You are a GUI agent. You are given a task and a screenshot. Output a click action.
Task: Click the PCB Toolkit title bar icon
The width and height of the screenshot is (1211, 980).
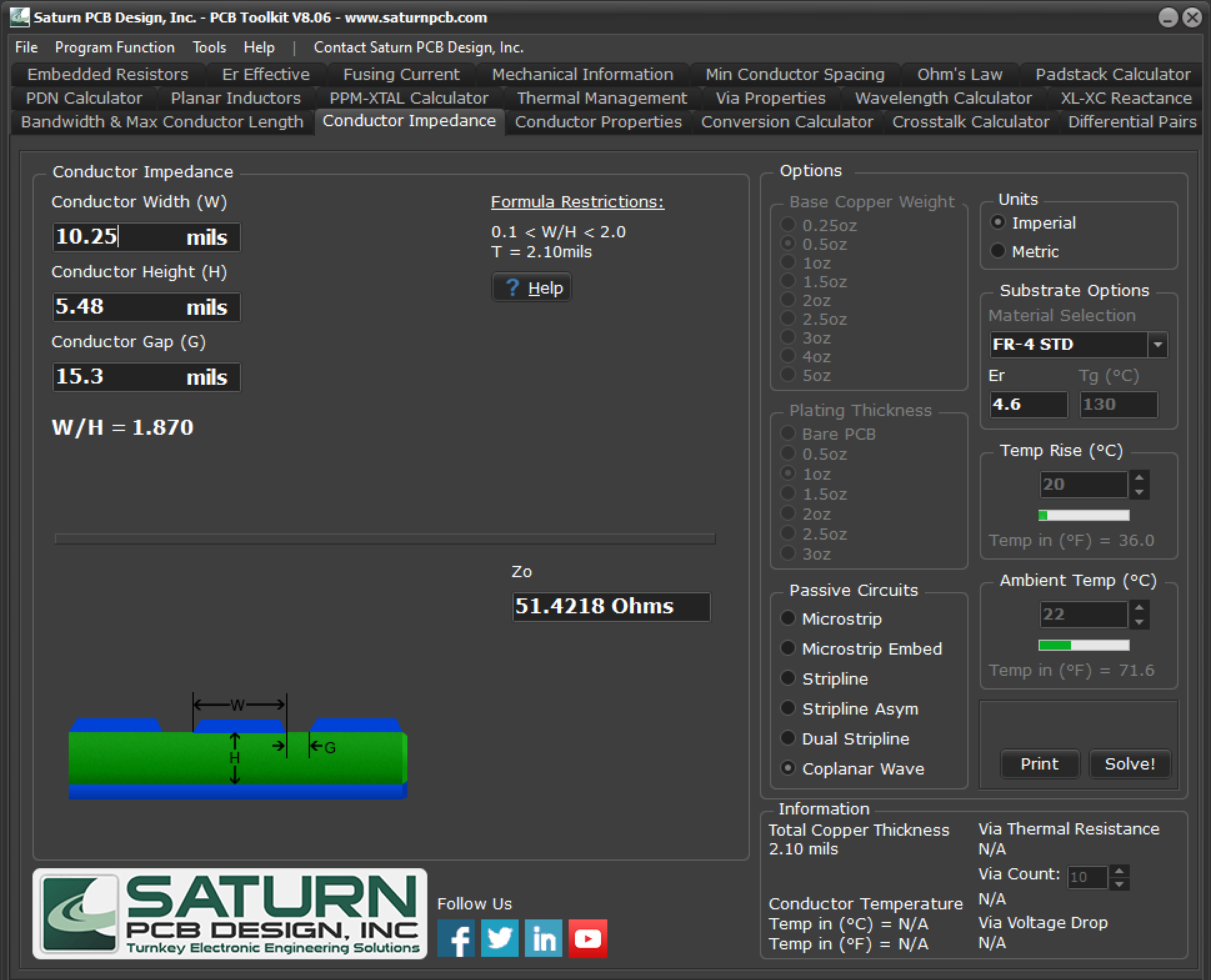19,17
